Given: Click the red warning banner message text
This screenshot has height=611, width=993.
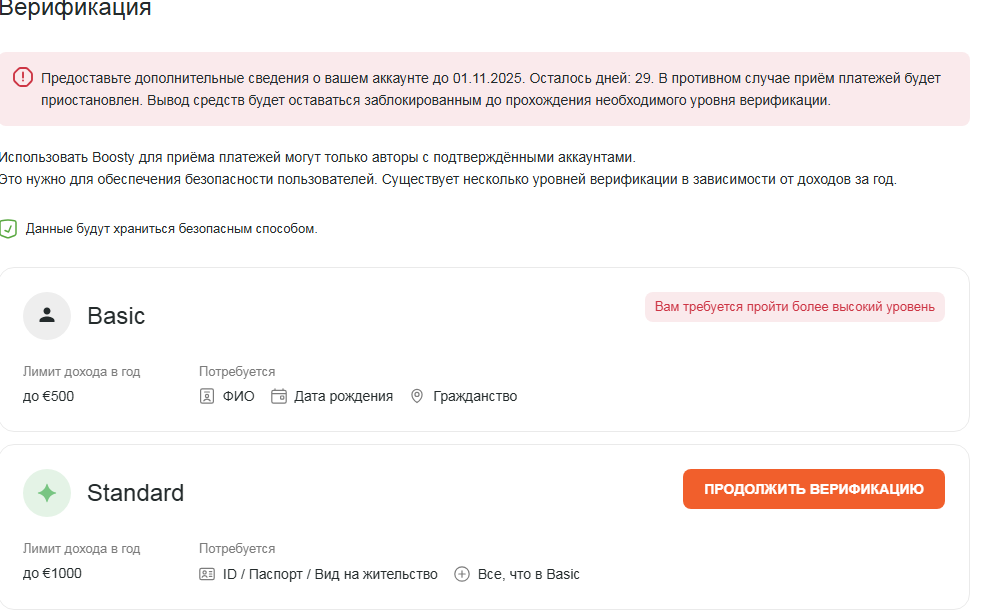Looking at the screenshot, I should tap(490, 89).
